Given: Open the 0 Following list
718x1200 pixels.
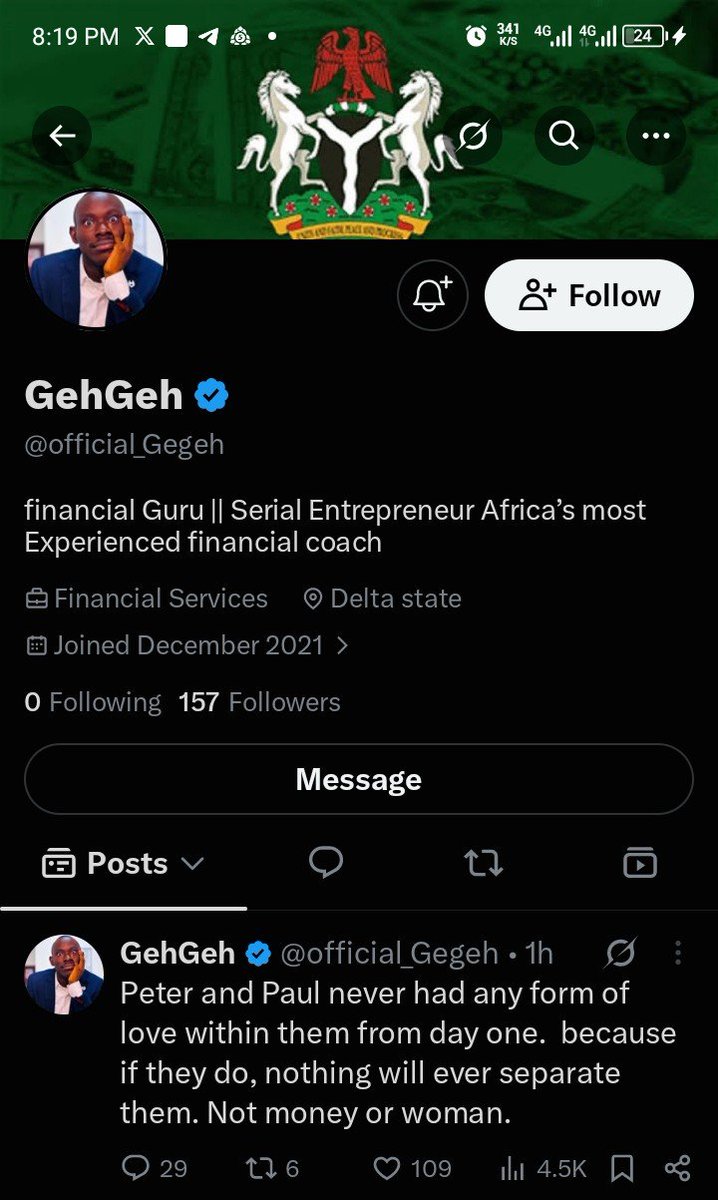Looking at the screenshot, I should tap(92, 703).
